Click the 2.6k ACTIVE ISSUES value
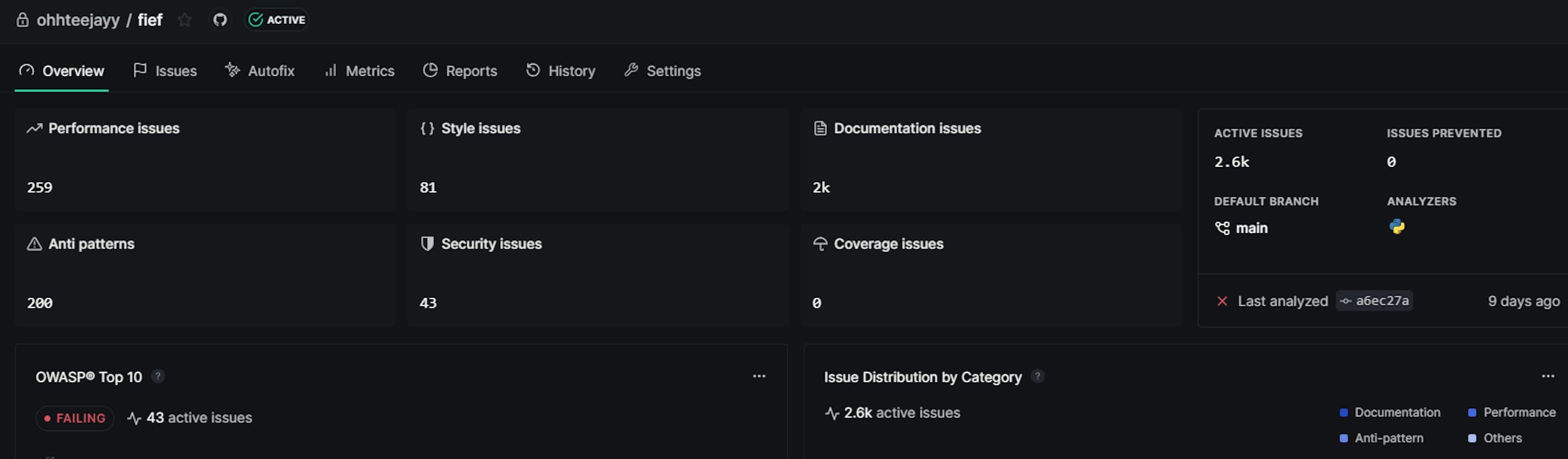The height and width of the screenshot is (459, 1568). coord(1232,162)
